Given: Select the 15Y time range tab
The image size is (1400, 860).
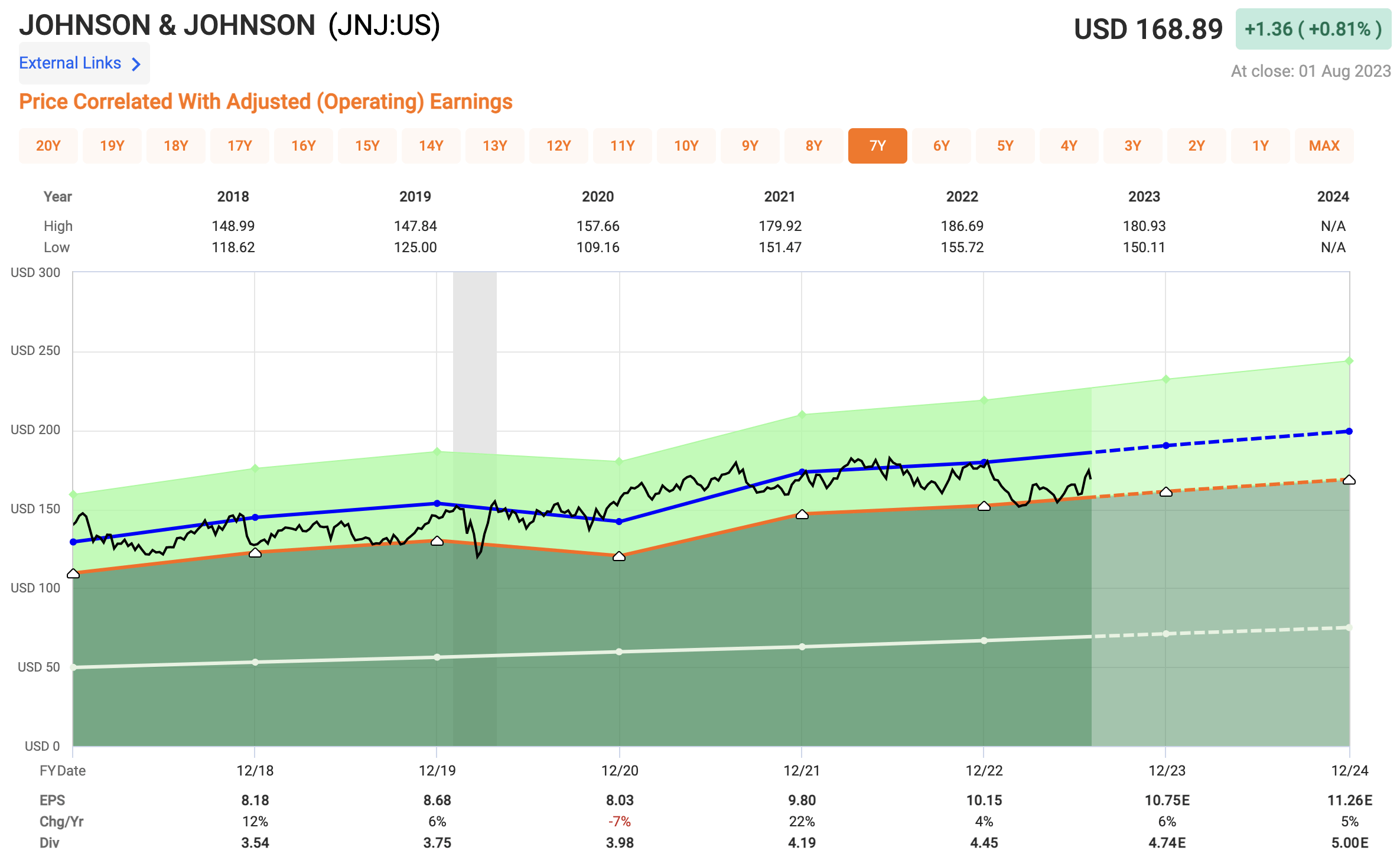Looking at the screenshot, I should tap(367, 146).
